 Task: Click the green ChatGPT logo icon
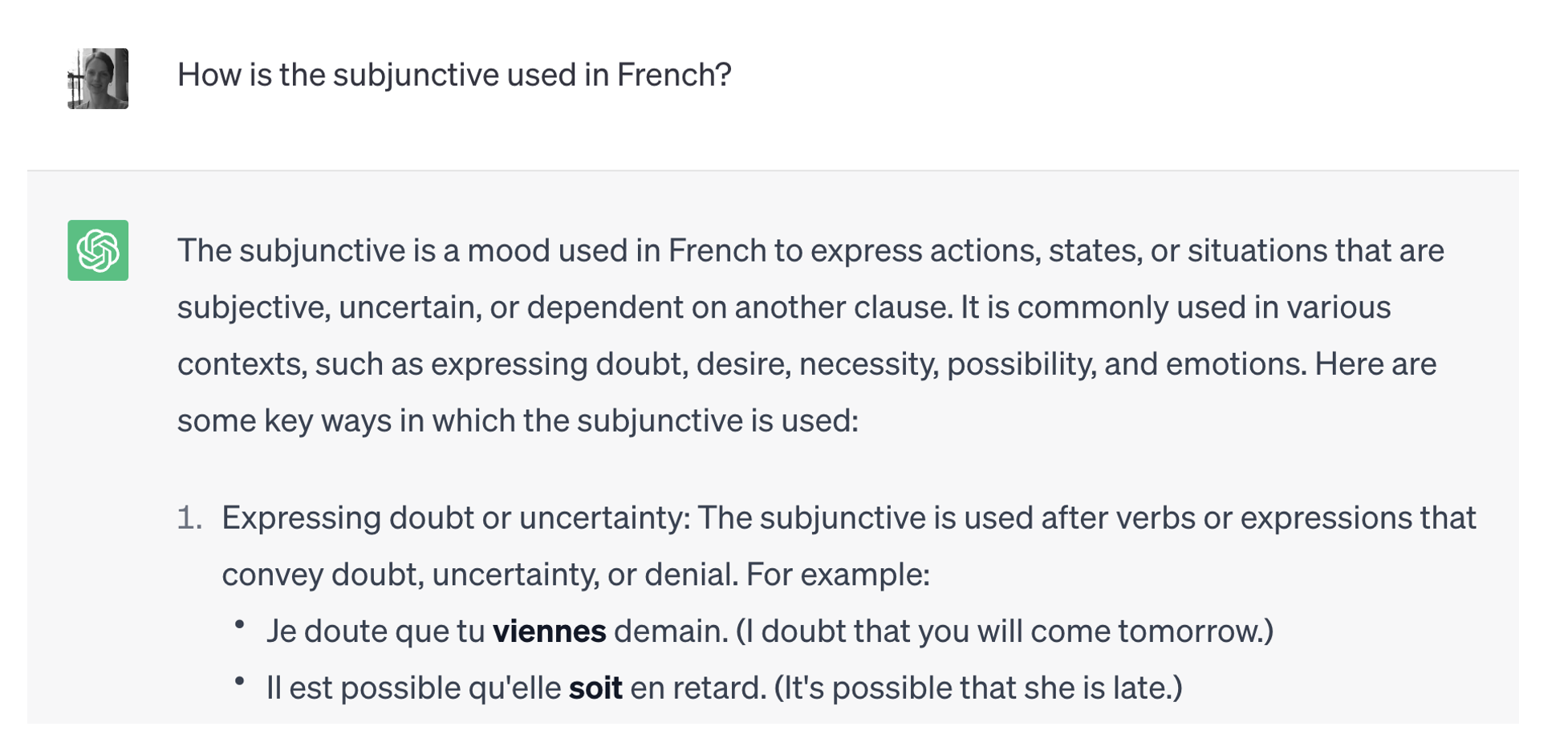coord(98,250)
